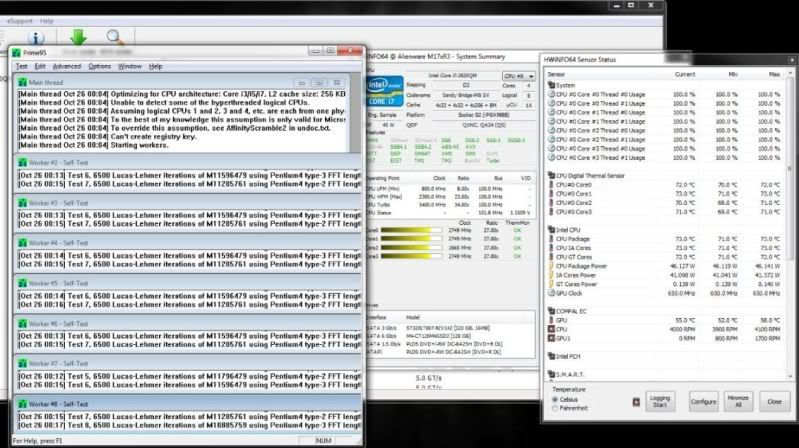The height and width of the screenshot is (448, 799).
Task: Click the magnifying glass toolbar icon
Action: point(115,38)
